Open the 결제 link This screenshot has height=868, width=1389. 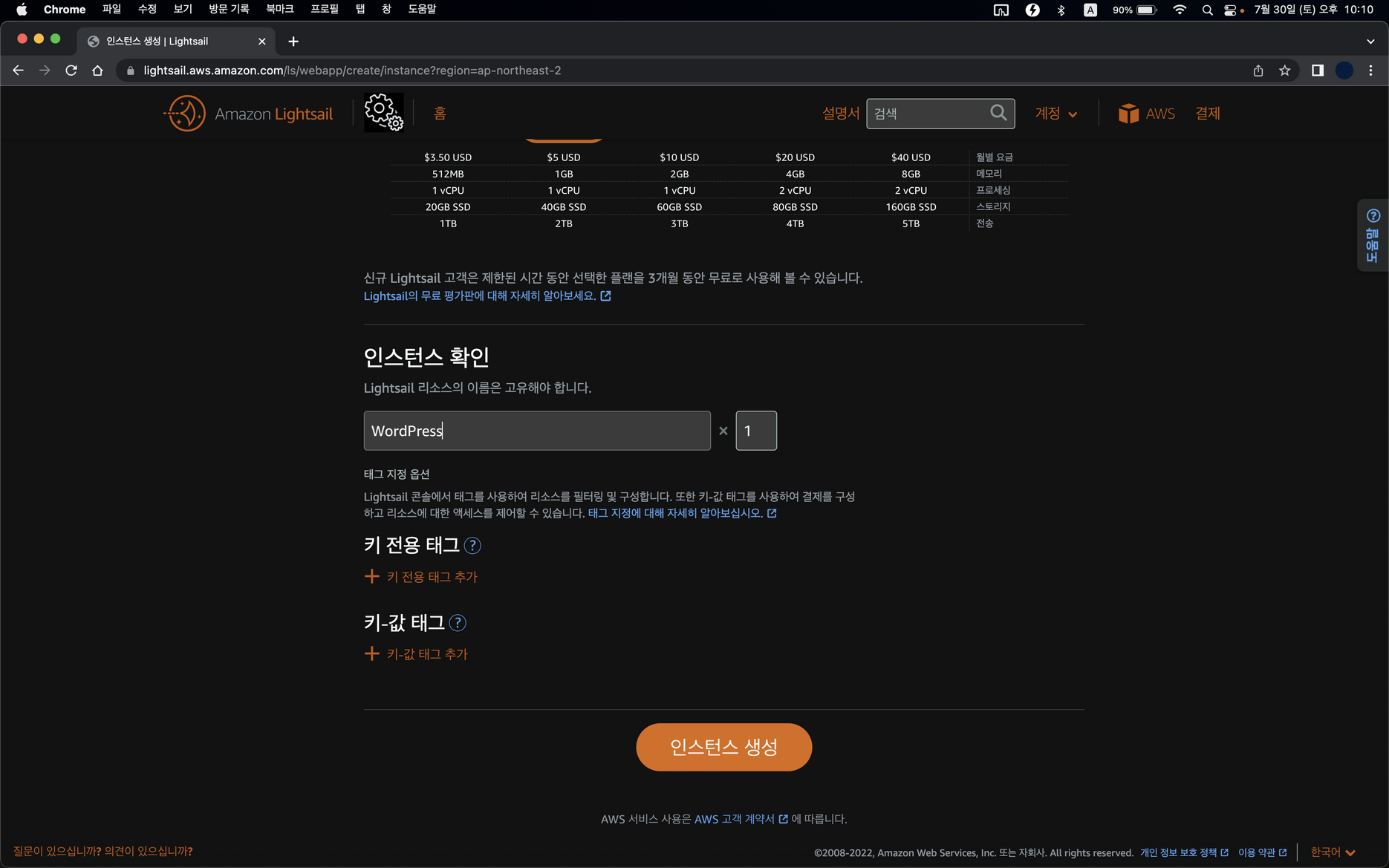pyautogui.click(x=1208, y=114)
